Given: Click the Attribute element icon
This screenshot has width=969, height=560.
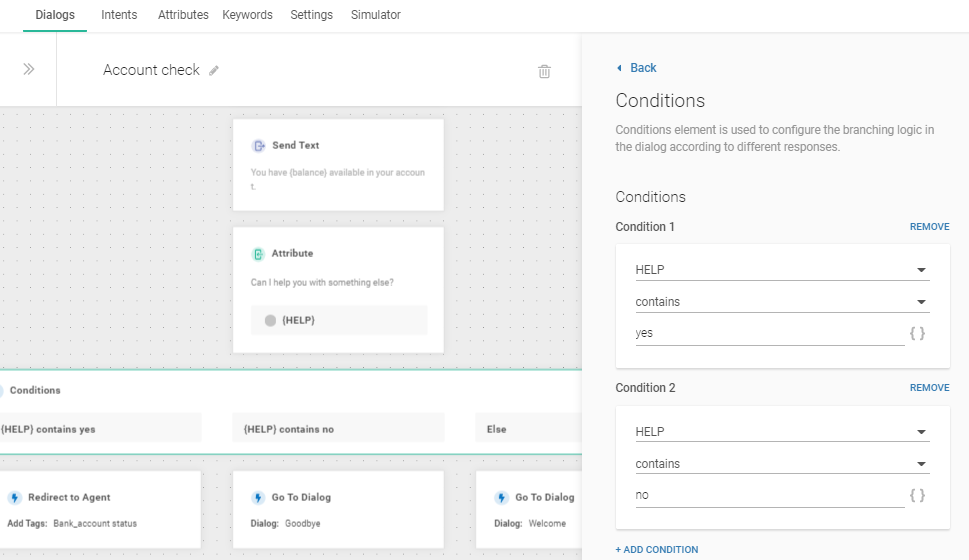Looking at the screenshot, I should (x=258, y=254).
